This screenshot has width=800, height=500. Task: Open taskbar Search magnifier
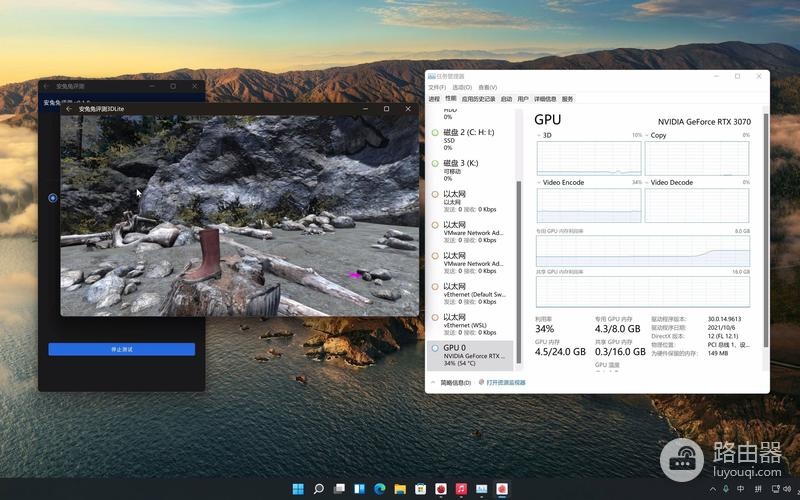pyautogui.click(x=318, y=489)
